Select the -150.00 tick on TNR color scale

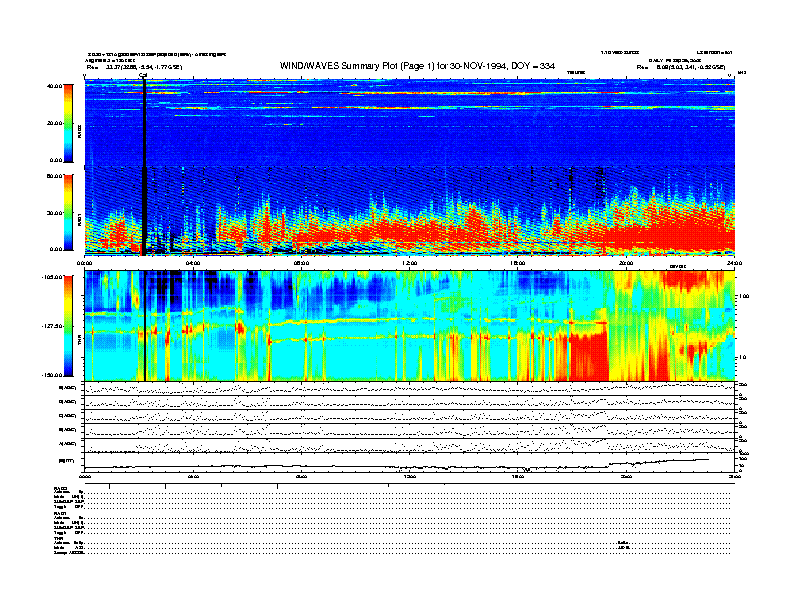point(52,375)
